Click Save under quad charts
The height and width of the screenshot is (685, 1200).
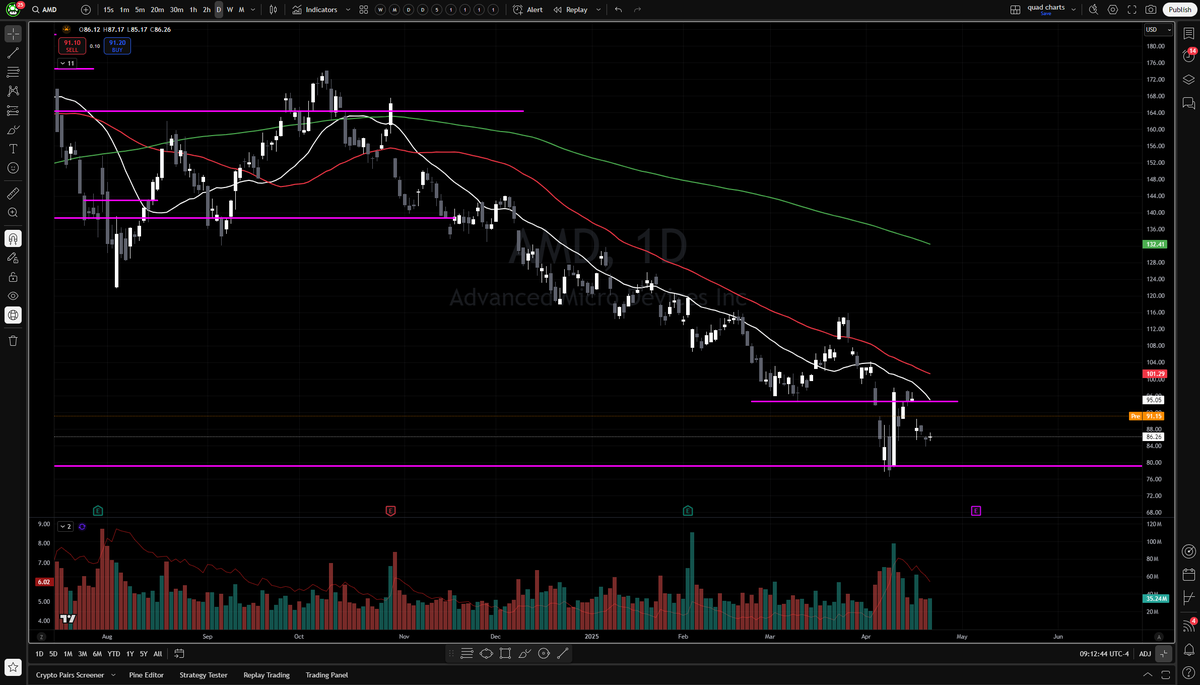[1046, 13]
